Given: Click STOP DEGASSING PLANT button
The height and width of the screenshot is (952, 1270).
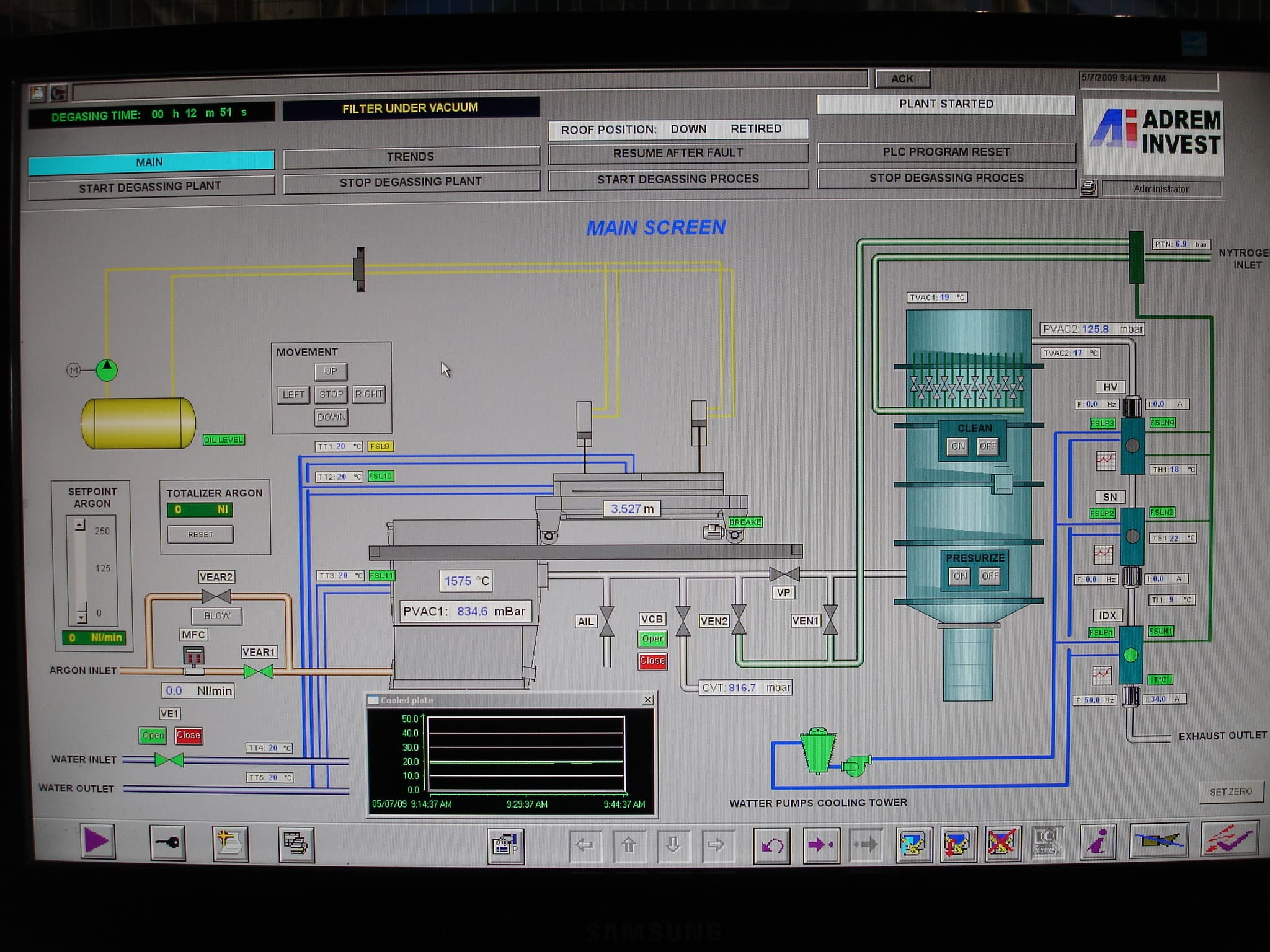Looking at the screenshot, I should [x=411, y=182].
